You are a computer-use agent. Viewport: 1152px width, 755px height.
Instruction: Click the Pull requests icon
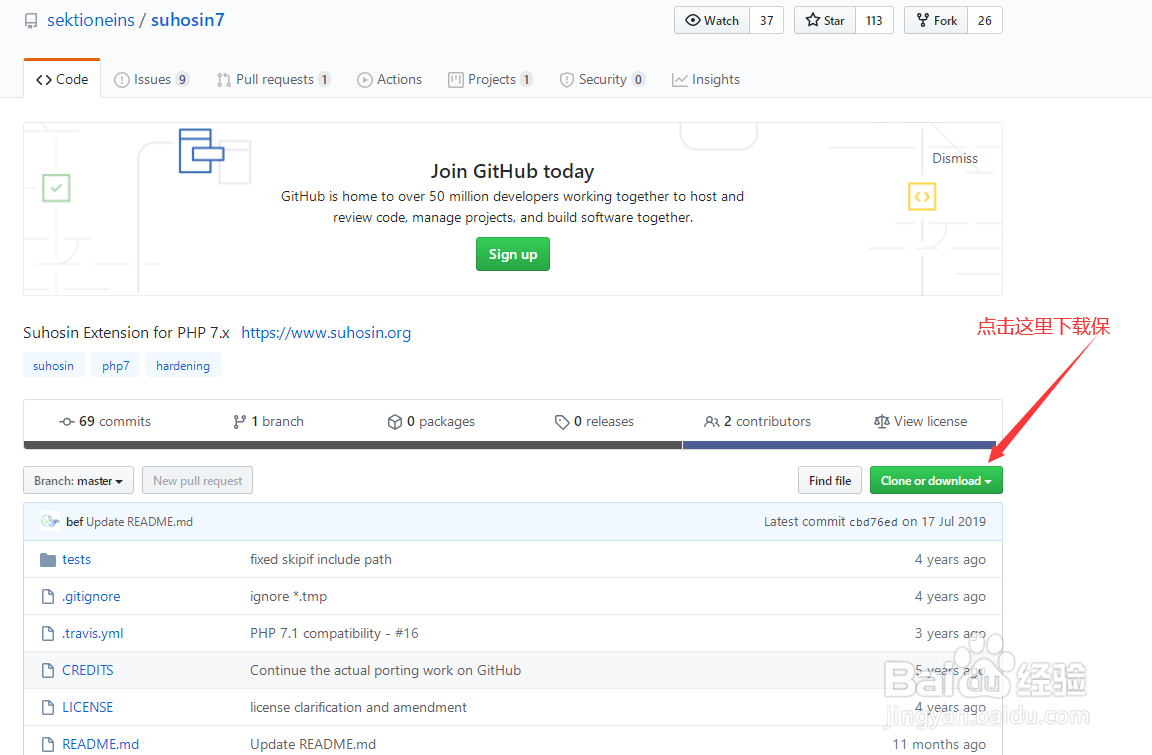(x=223, y=79)
